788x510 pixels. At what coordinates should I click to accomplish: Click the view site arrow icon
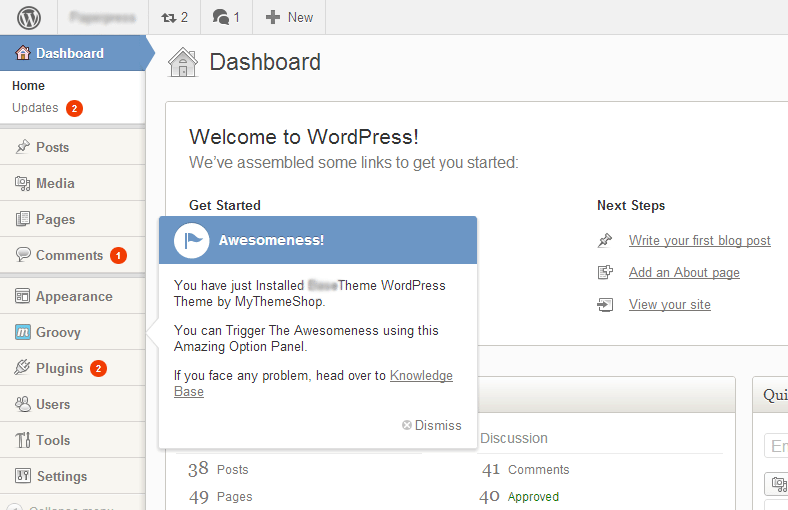pyautogui.click(x=605, y=304)
